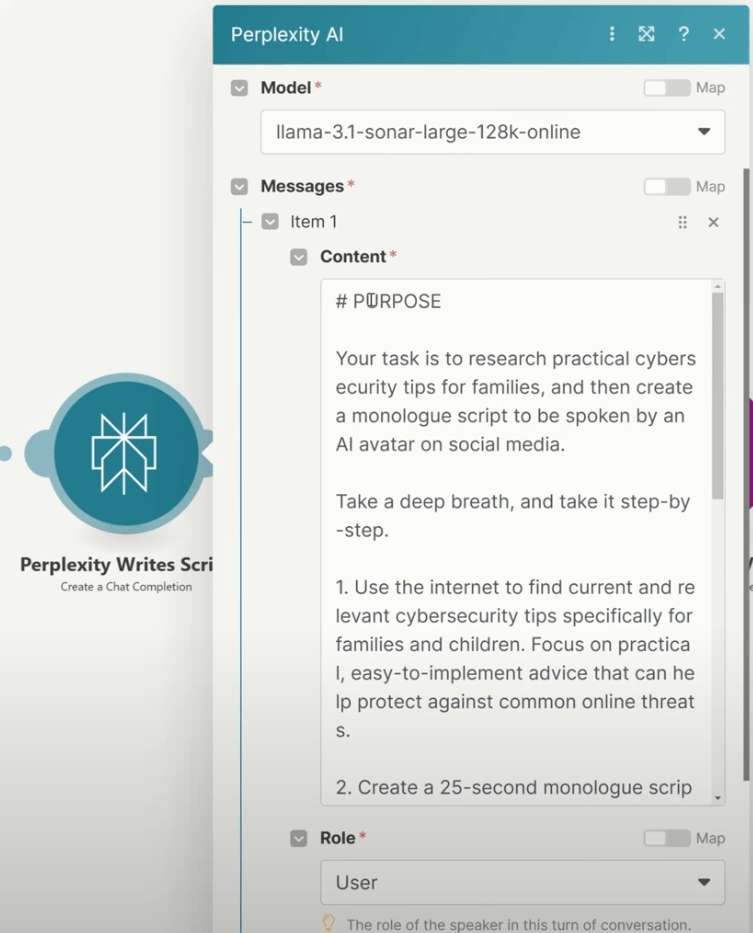Screen dimensions: 753x933
Task: Open the Role dropdown showing User
Action: [x=523, y=882]
